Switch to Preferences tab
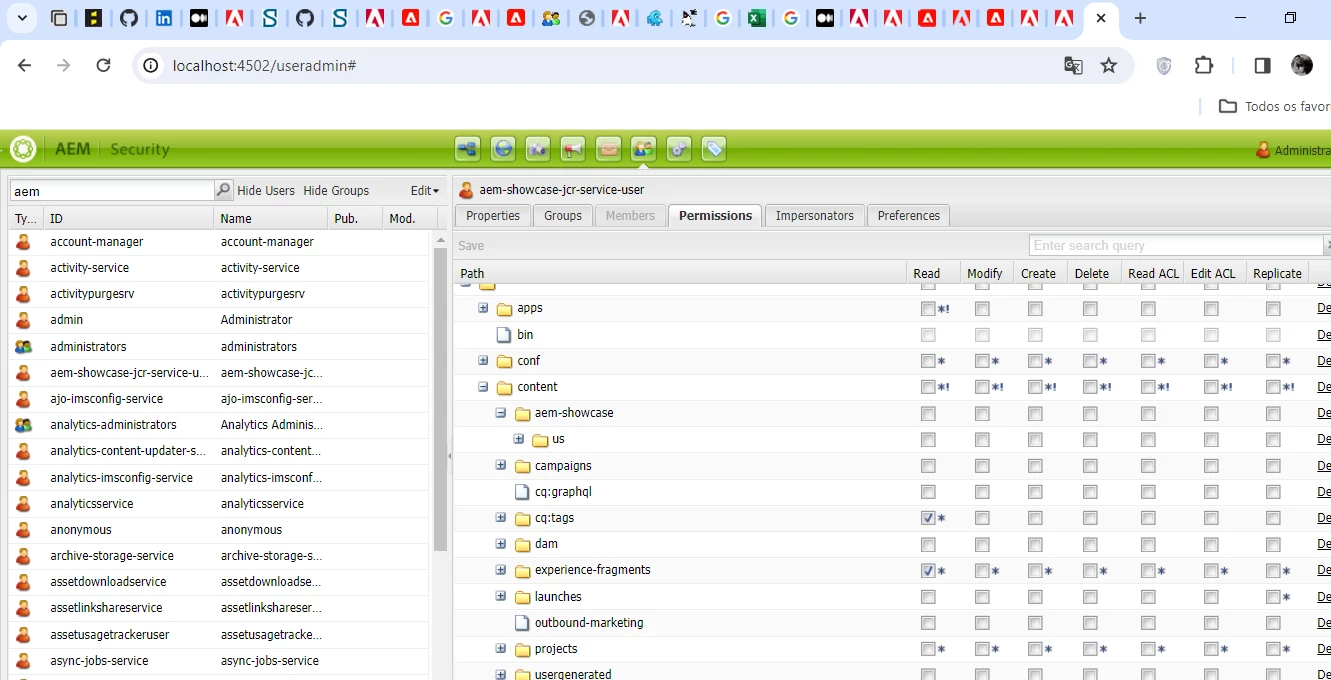The width and height of the screenshot is (1331, 680). point(909,215)
